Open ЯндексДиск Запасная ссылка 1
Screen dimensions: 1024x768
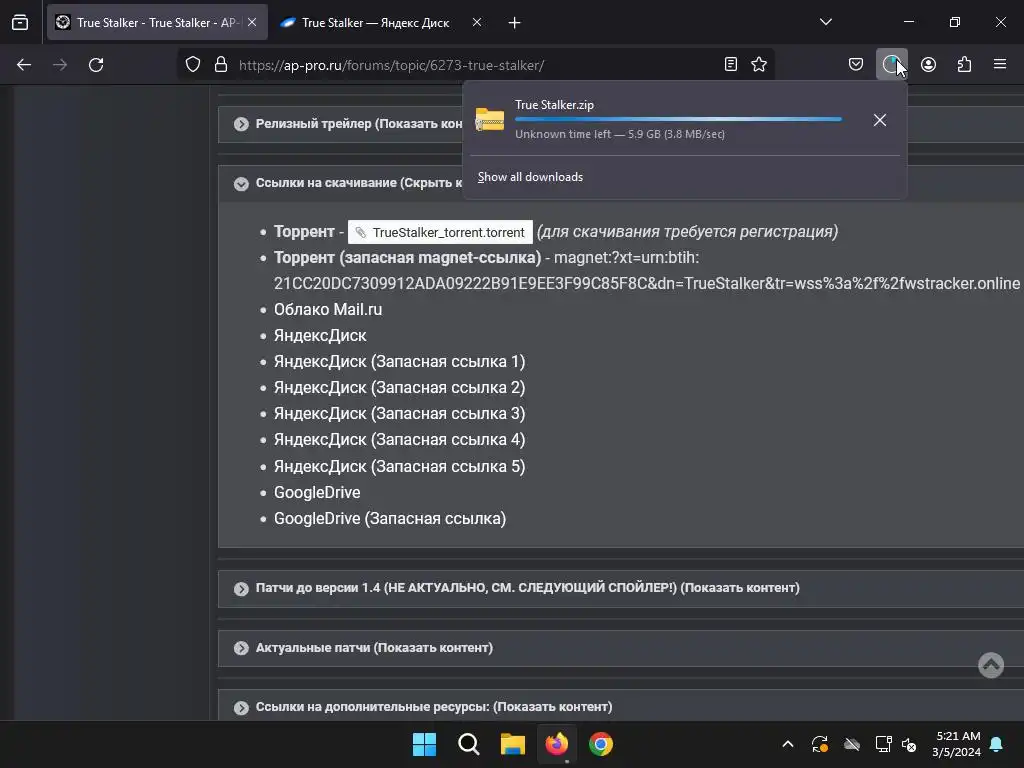[x=400, y=362]
